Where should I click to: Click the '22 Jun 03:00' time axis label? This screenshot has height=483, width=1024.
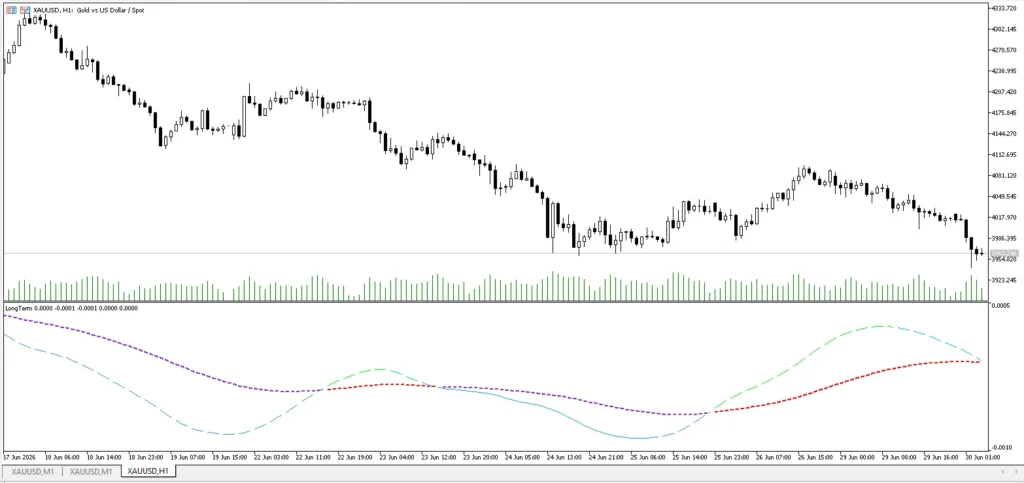click(x=270, y=457)
